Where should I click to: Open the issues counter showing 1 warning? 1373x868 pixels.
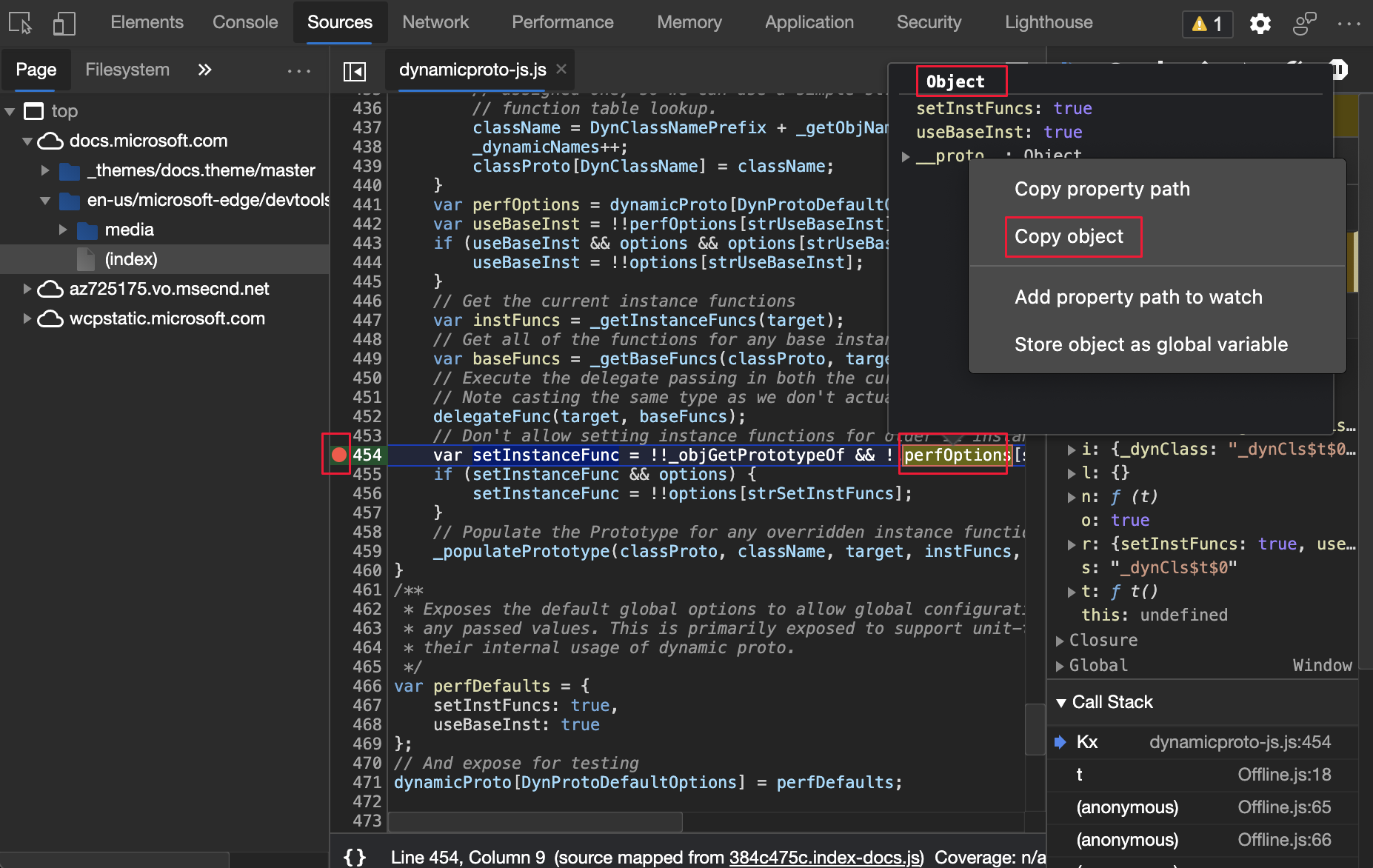[1206, 23]
